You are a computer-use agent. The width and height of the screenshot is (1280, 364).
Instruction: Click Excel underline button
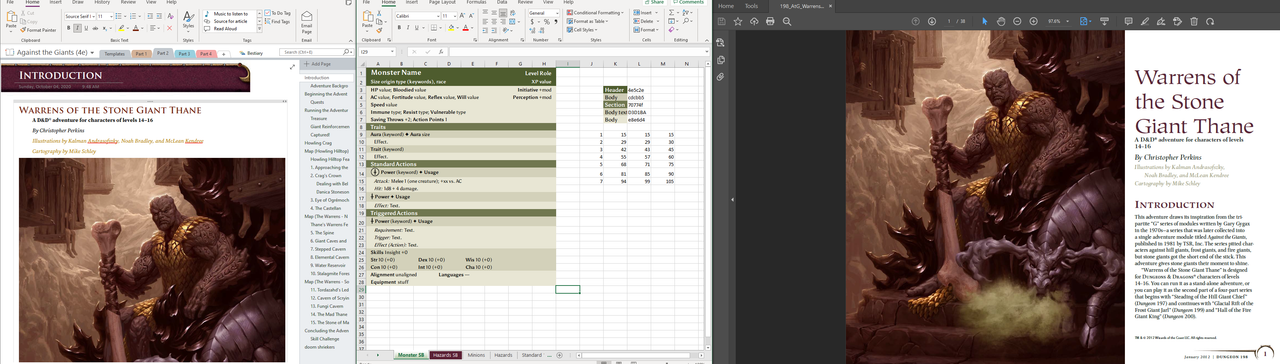417,27
